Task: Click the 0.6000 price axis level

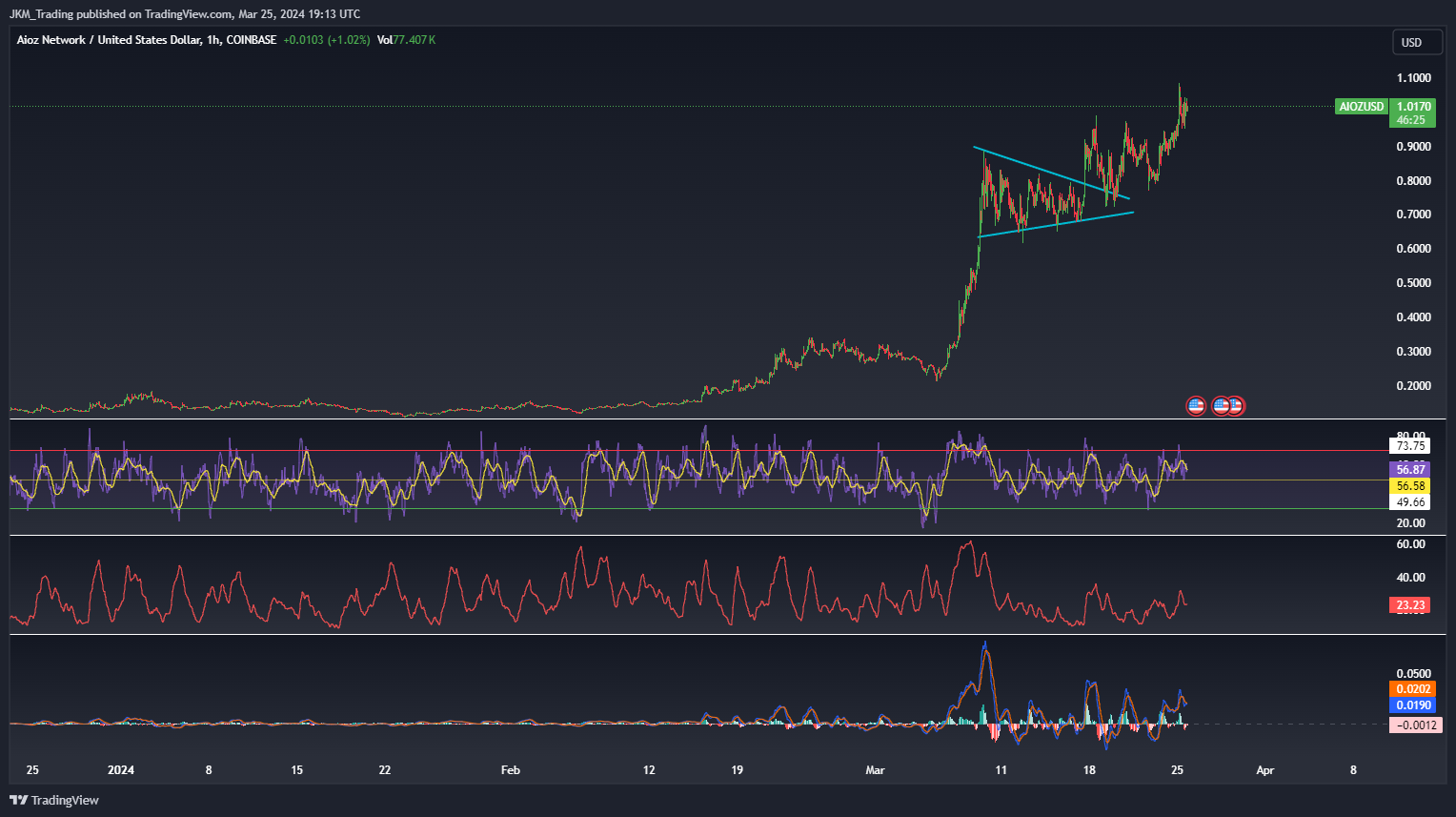Action: point(1413,249)
